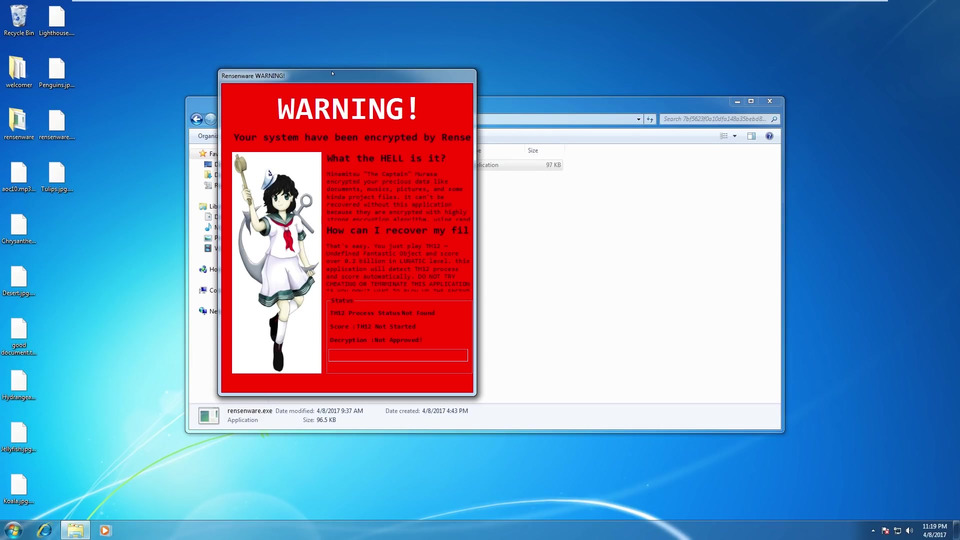
Task: Change view using Explorer views icon
Action: click(724, 136)
